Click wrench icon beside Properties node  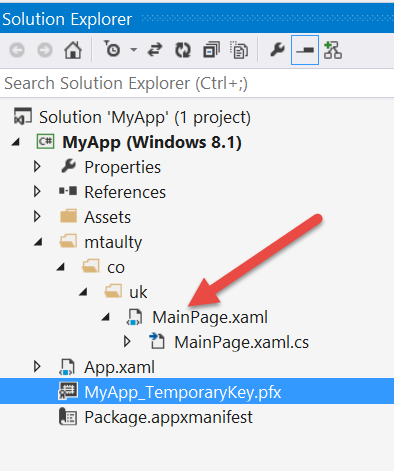[x=69, y=166]
